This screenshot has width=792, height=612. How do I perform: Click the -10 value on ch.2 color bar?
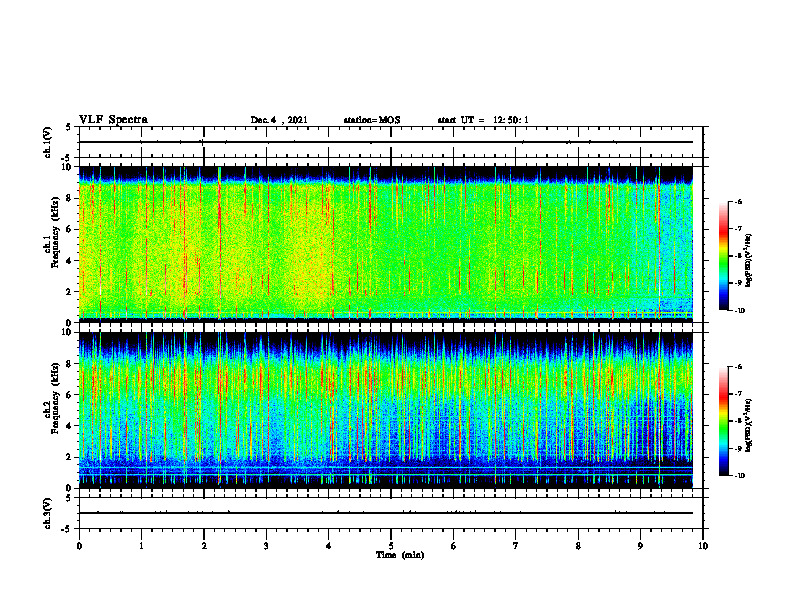(x=739, y=476)
